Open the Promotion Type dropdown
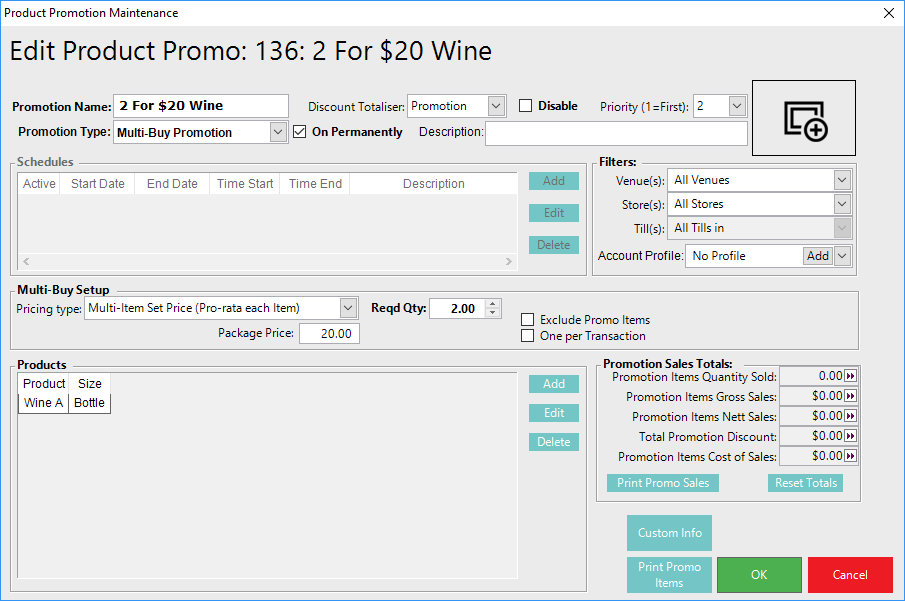 point(278,132)
